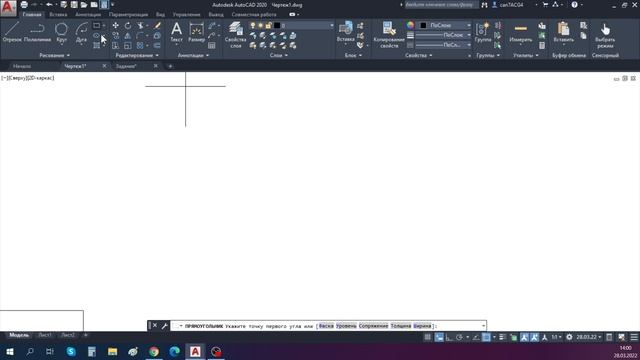Toggle layer freeze sun icon

tap(260, 25)
